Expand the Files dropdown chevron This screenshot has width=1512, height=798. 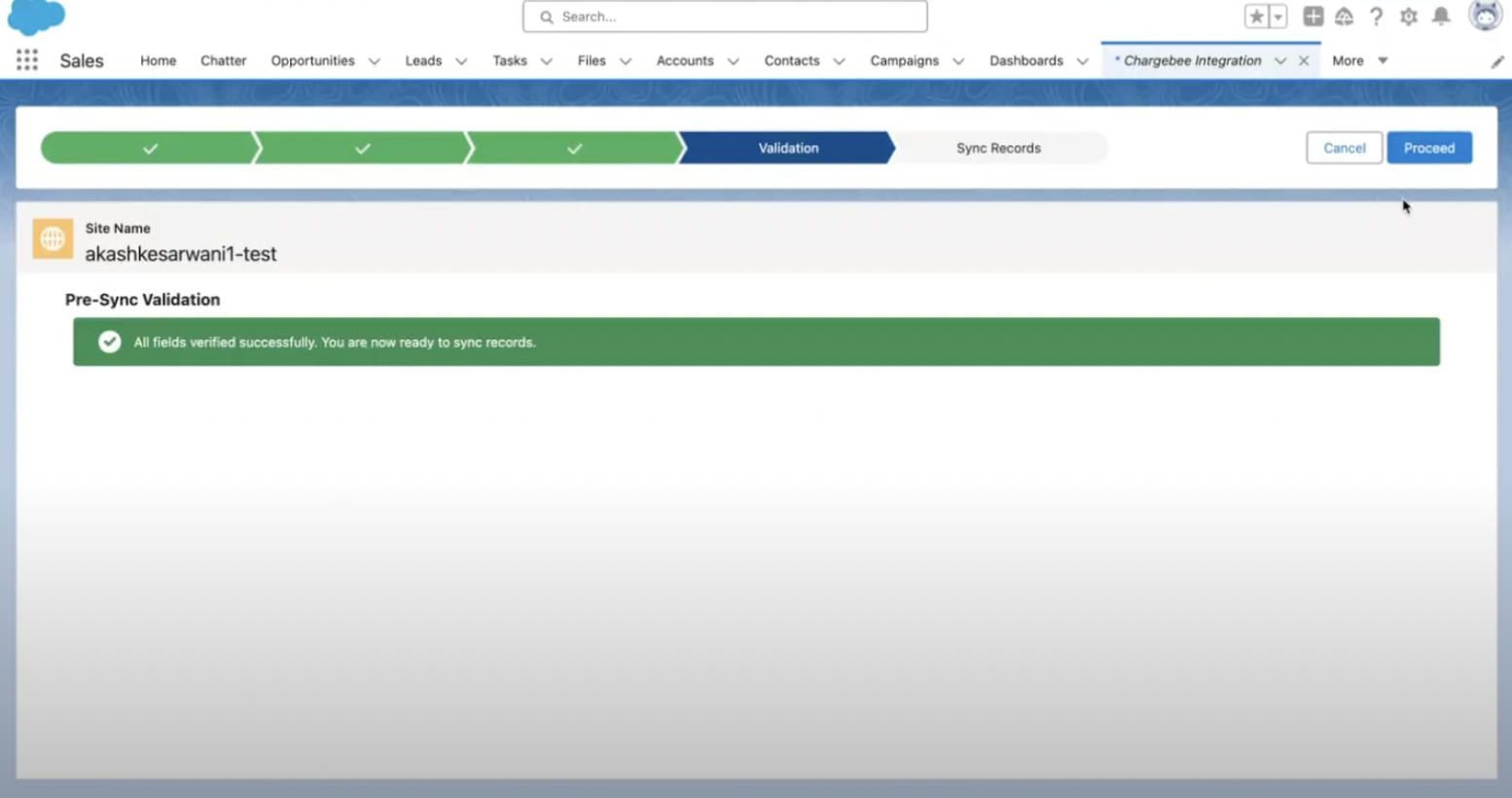[x=626, y=61]
